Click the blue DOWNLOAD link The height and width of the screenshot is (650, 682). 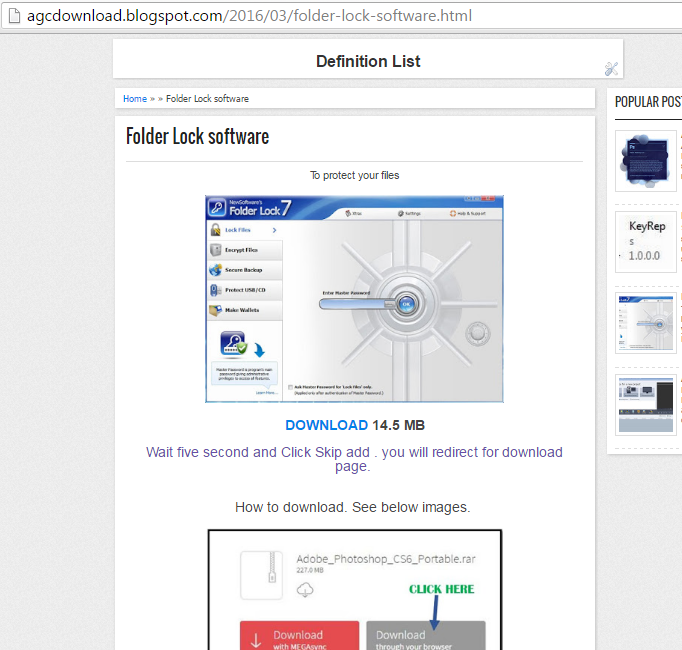point(327,425)
